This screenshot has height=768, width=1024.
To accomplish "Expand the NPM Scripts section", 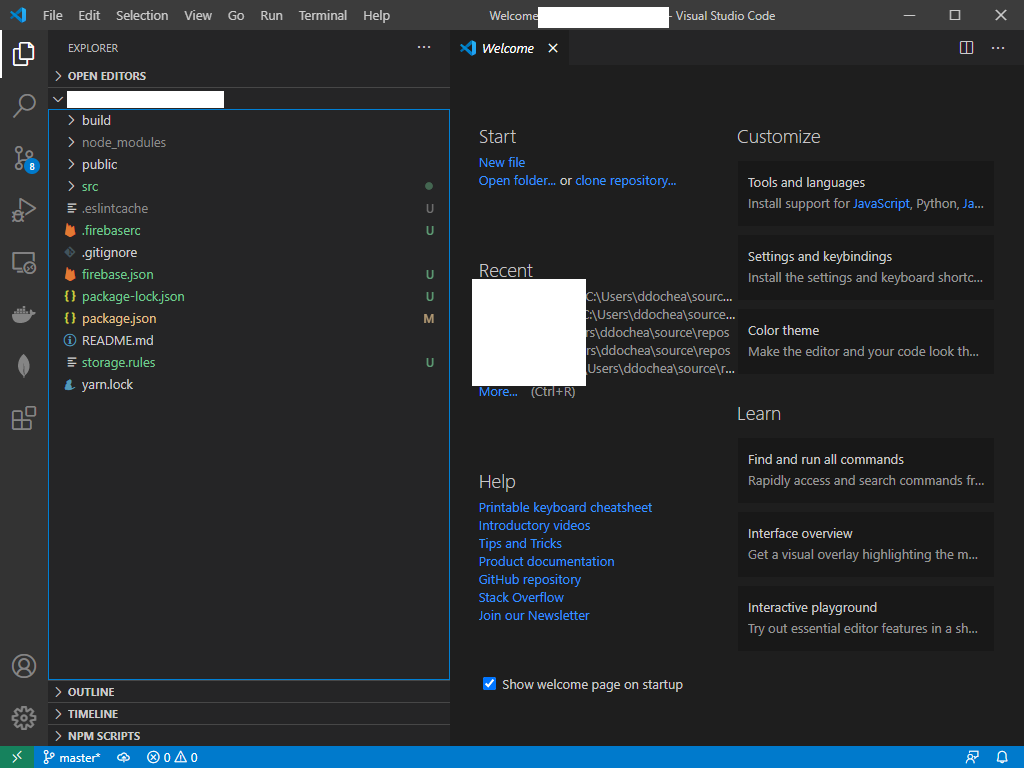I will (x=249, y=735).
